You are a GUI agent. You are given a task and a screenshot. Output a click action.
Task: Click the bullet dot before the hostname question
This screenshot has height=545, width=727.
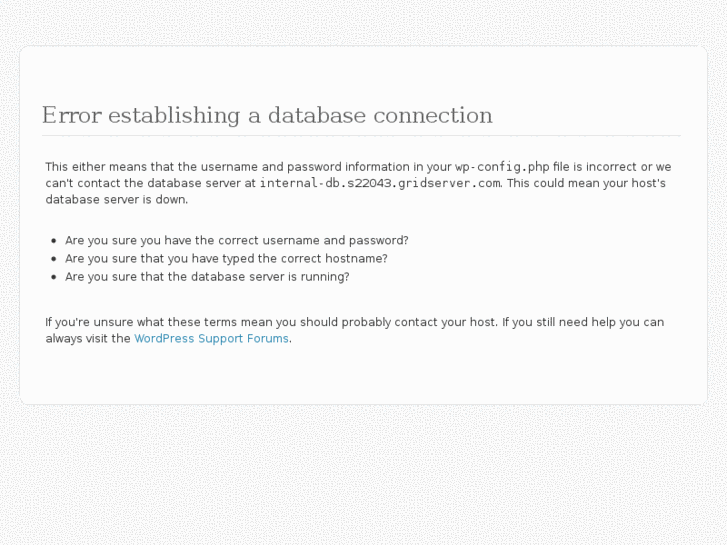click(53, 259)
